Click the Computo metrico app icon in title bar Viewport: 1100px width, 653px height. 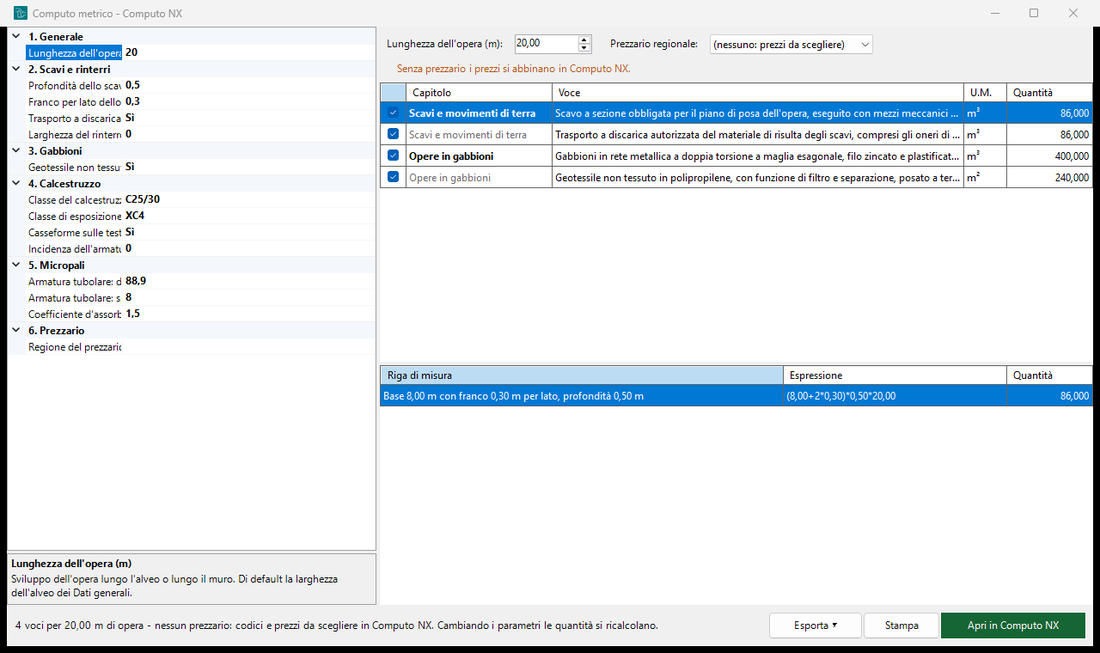tap(20, 13)
